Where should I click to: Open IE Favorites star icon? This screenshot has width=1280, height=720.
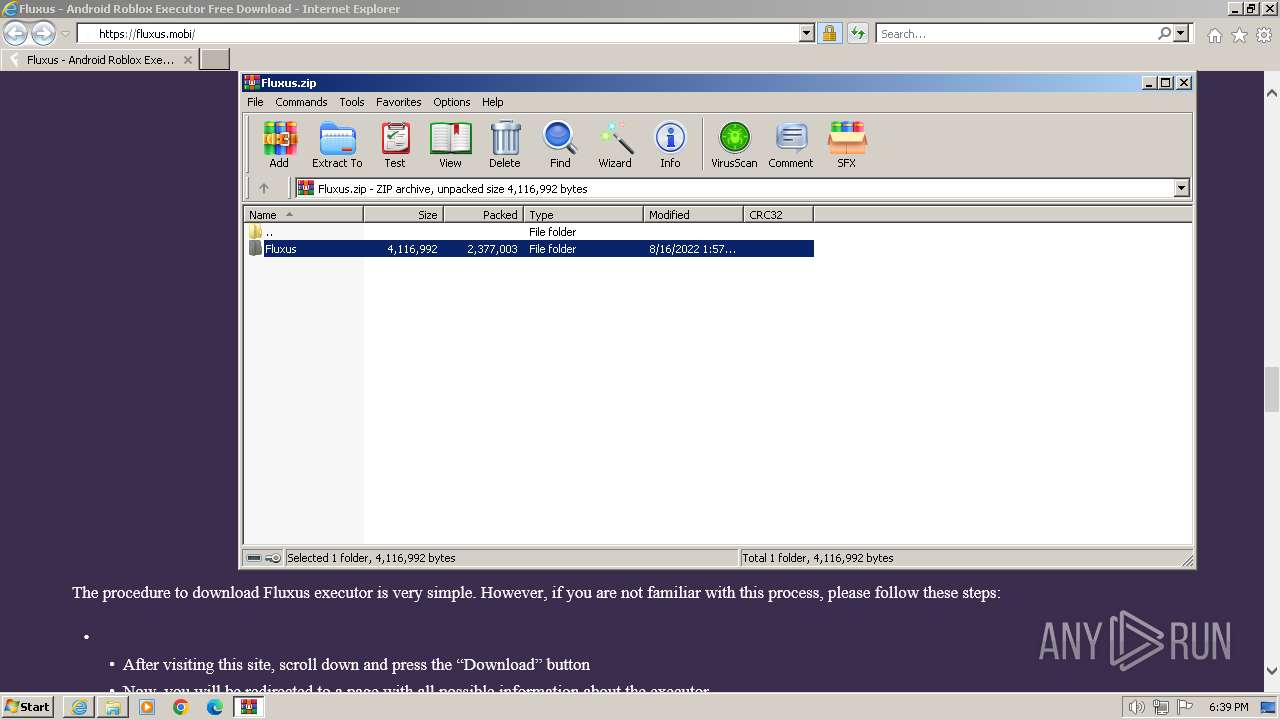coord(1239,35)
